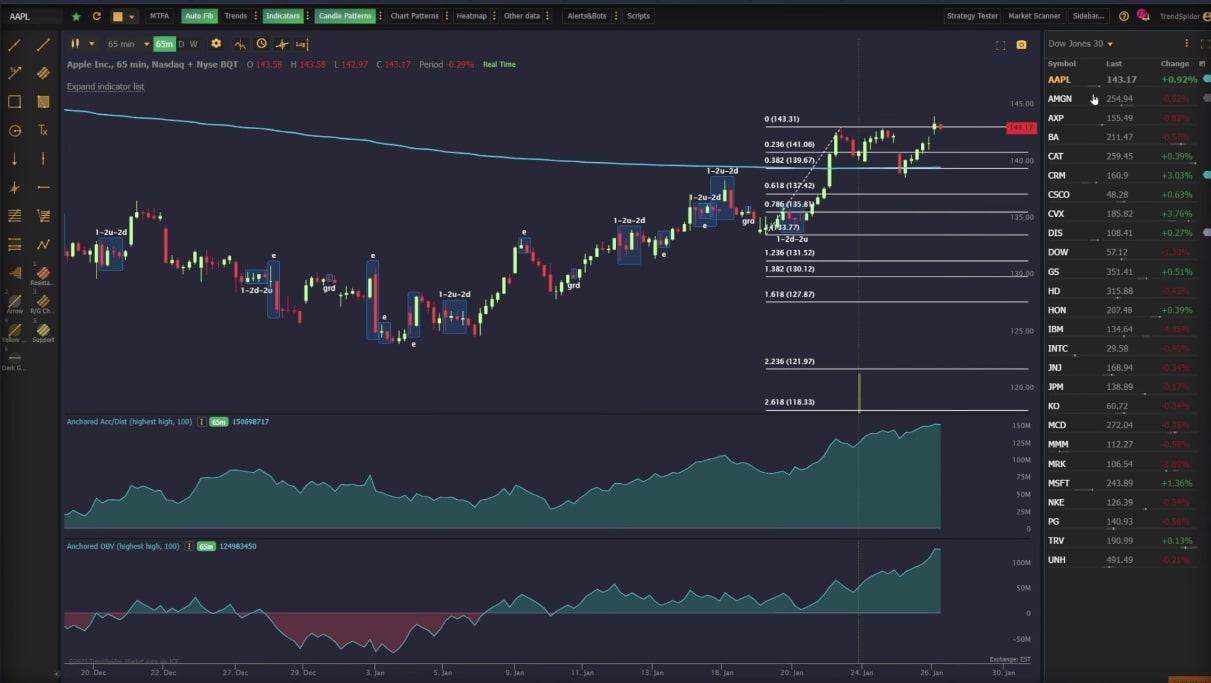The image size is (1211, 683).
Task: Select the Resistance saved drawing template
Action: pyautogui.click(x=43, y=275)
